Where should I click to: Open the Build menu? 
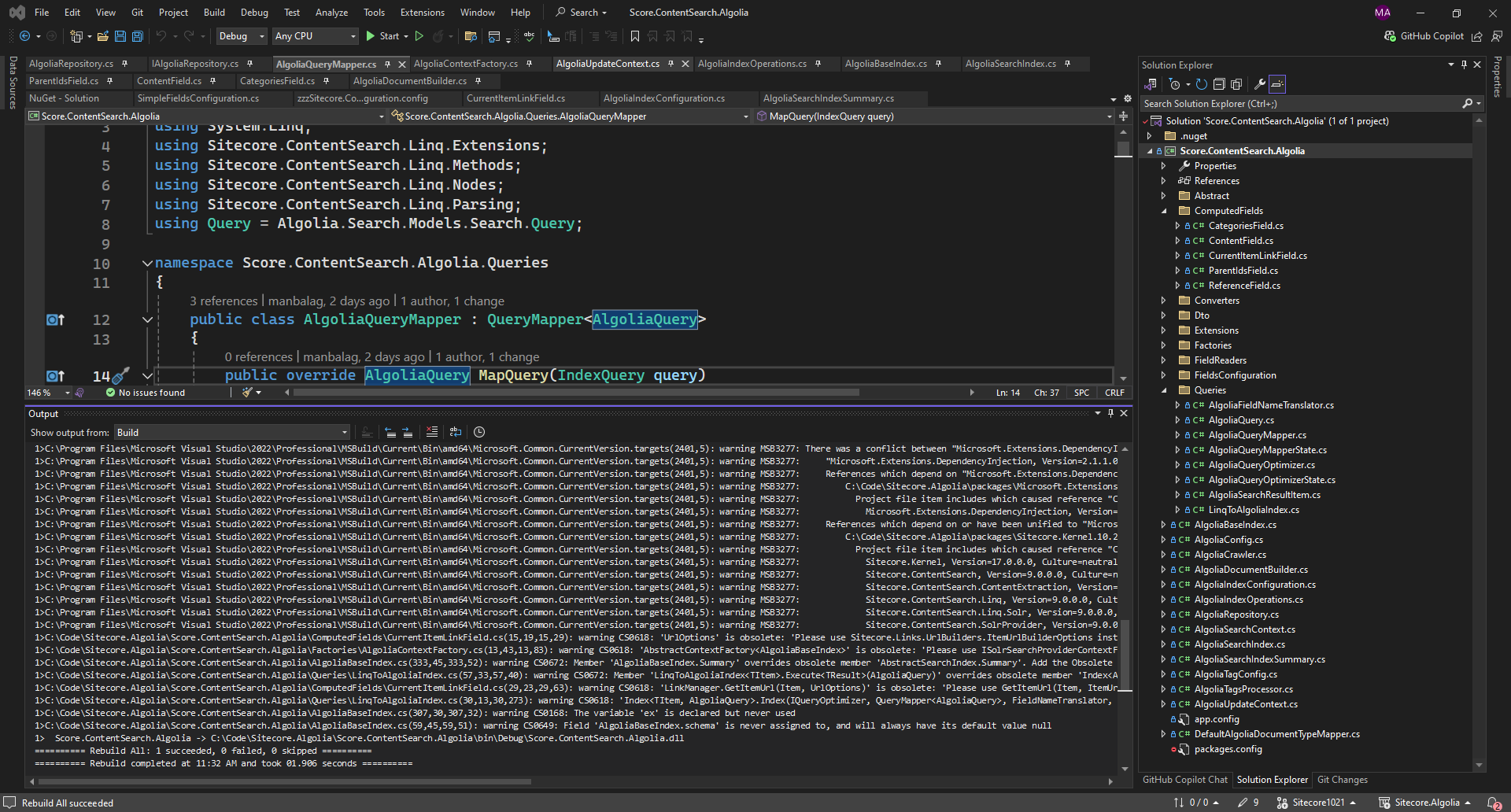coord(214,13)
